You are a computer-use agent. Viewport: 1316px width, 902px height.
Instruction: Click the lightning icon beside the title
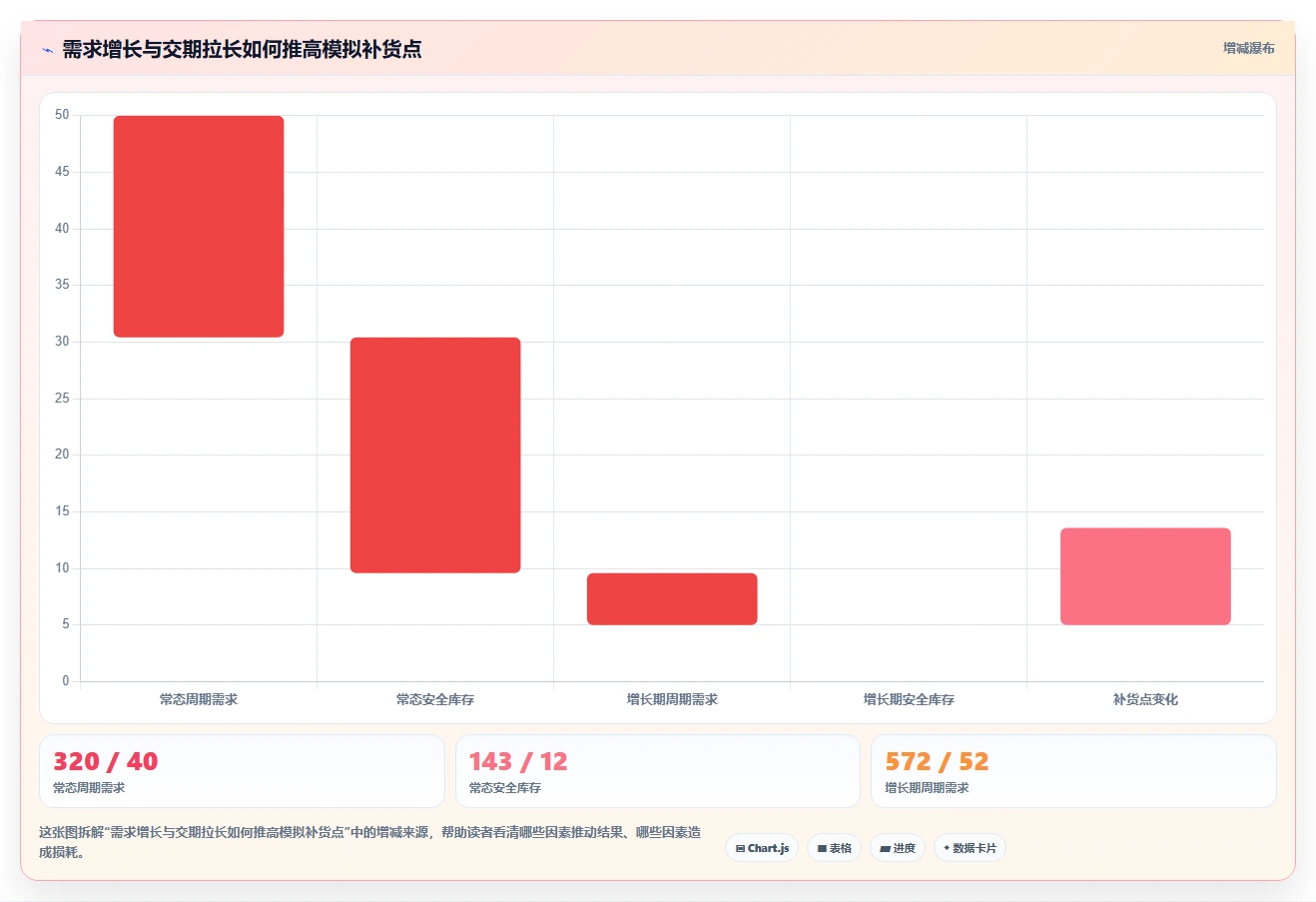click(x=47, y=50)
